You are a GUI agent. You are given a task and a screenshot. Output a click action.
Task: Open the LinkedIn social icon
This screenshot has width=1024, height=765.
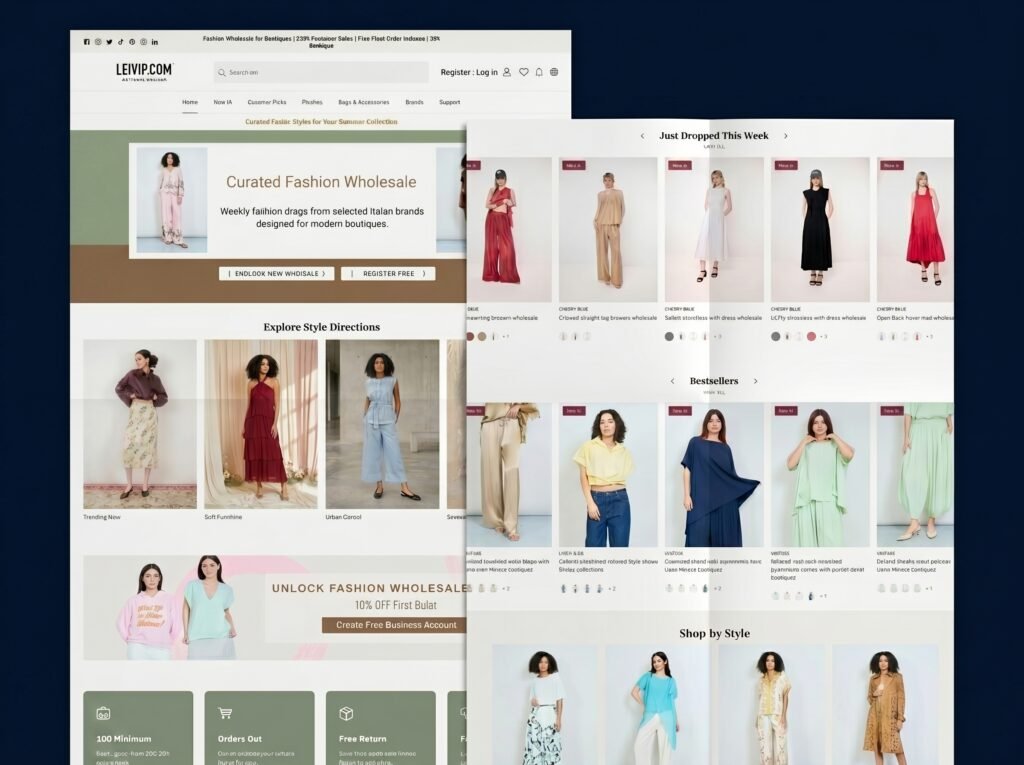pyautogui.click(x=155, y=42)
